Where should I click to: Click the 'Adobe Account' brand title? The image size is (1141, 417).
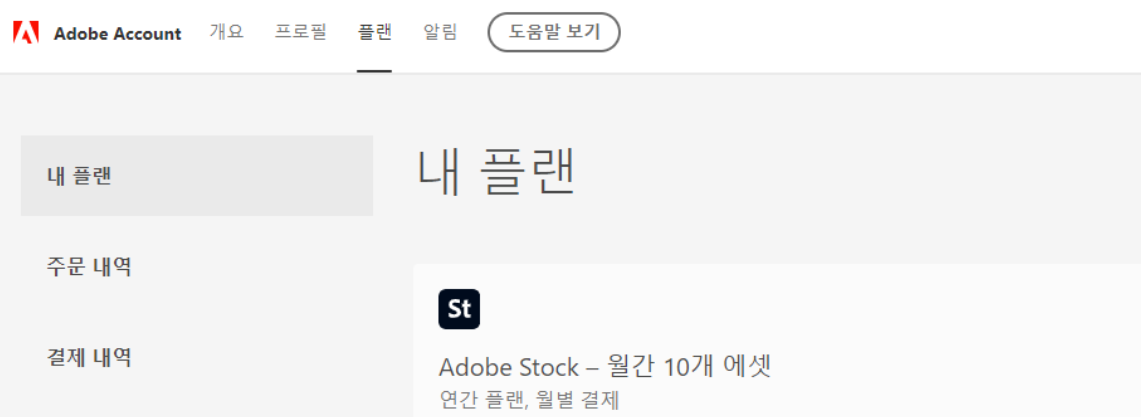click(117, 33)
